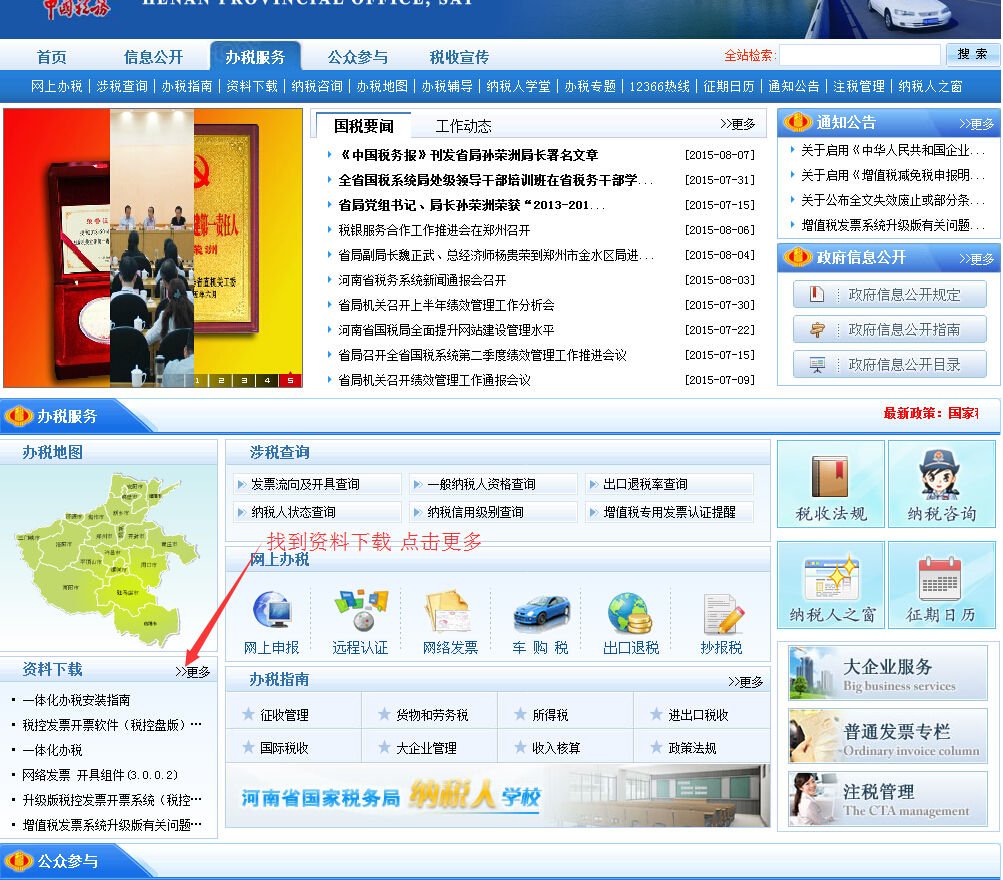Switch to the 国税要闻 headlines tab
This screenshot has height=880, width=1003.
363,124
